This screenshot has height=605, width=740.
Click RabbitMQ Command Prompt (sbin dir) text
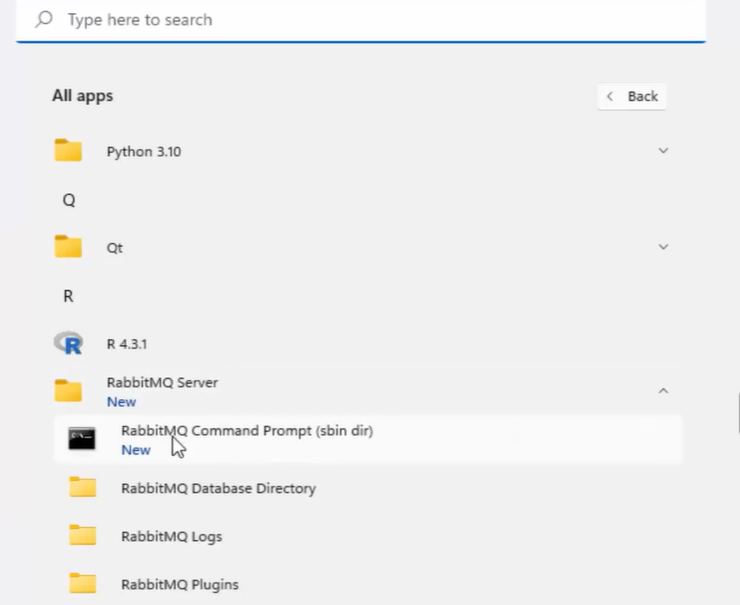click(x=247, y=430)
